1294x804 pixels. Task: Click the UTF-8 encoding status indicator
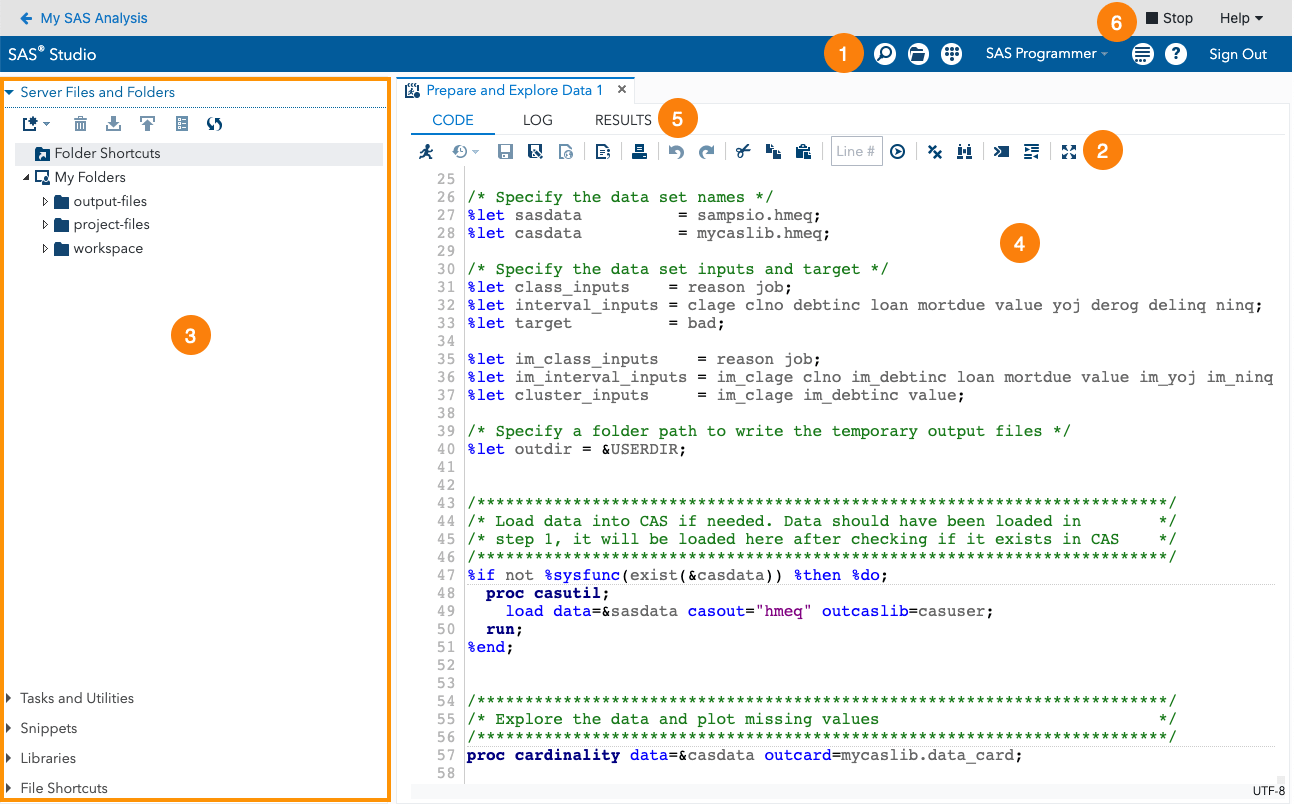[1269, 791]
